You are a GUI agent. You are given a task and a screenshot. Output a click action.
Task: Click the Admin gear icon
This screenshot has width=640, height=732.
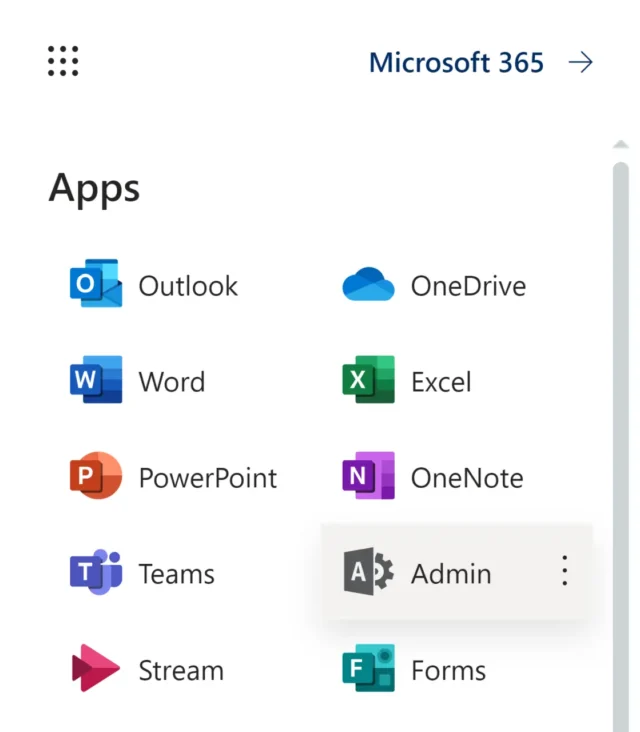pyautogui.click(x=368, y=573)
